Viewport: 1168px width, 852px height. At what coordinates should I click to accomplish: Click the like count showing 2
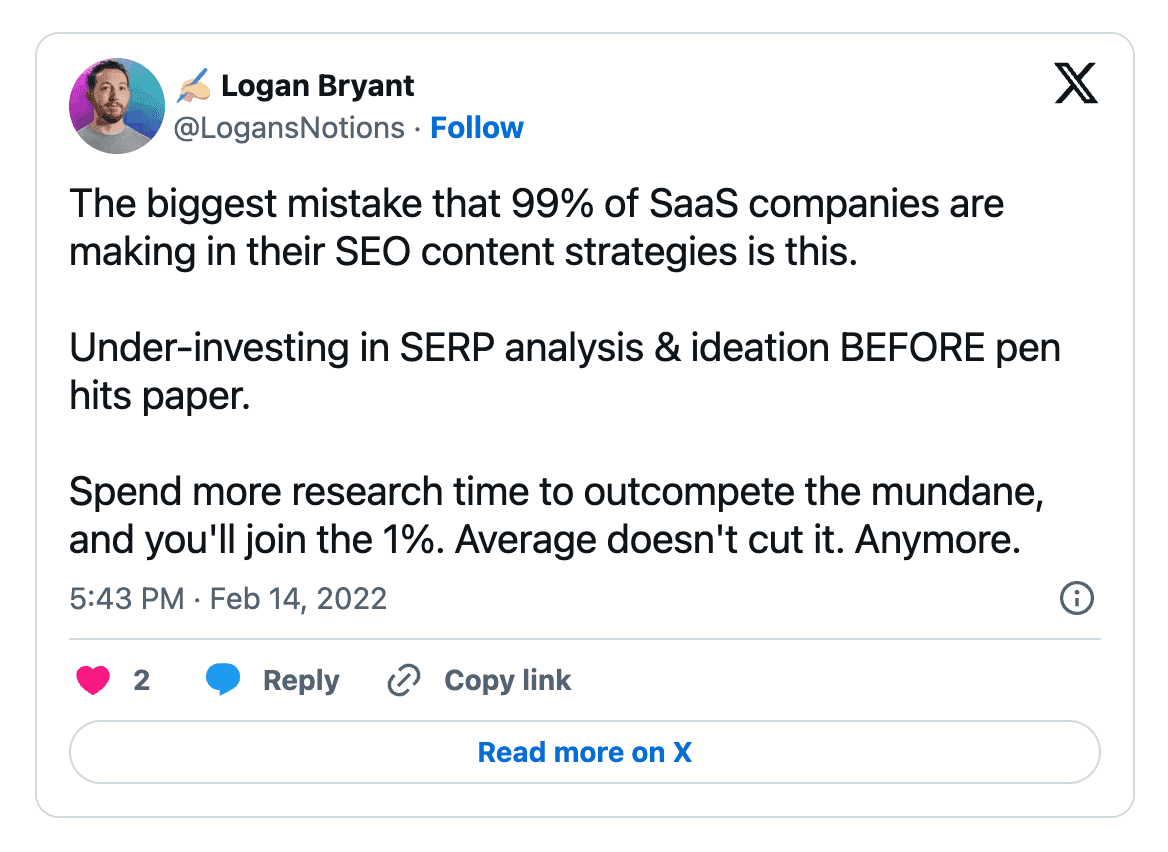pyautogui.click(x=142, y=680)
